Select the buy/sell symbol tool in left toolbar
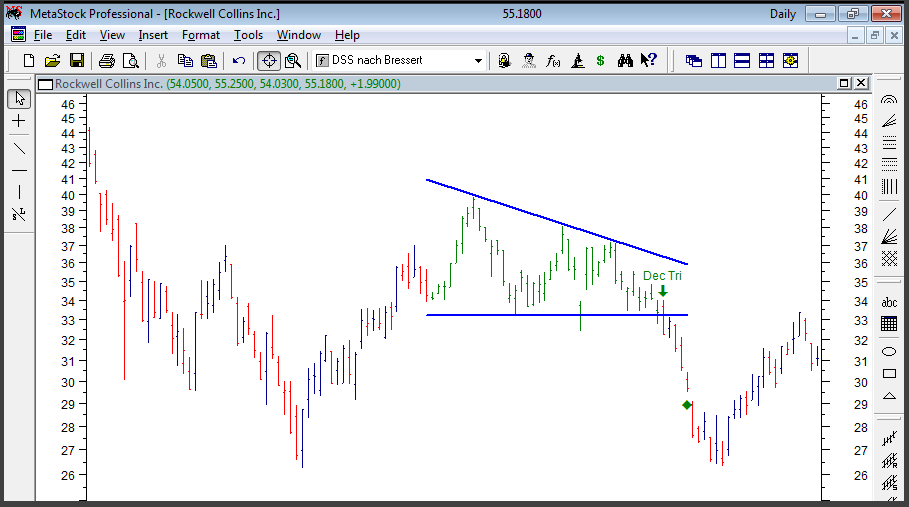The image size is (909, 507). 19,214
